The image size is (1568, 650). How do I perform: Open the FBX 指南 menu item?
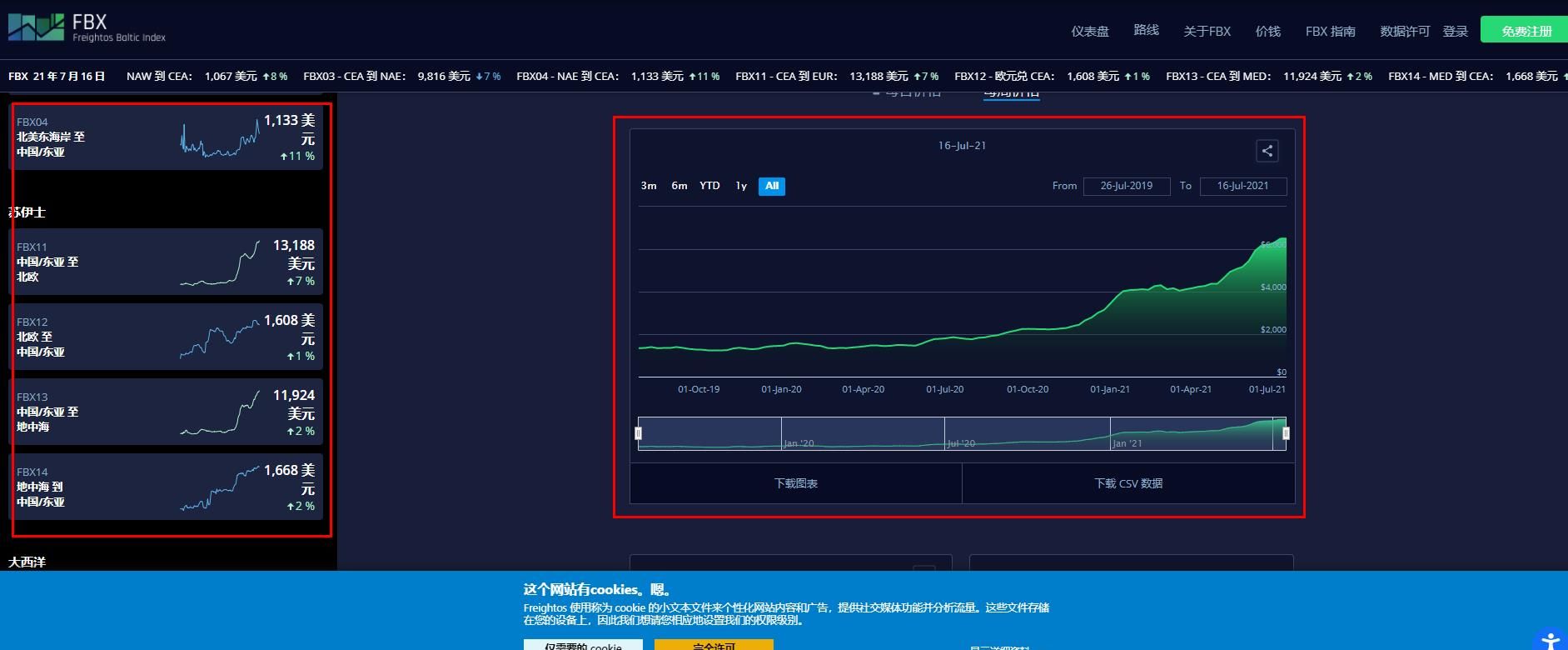1330,31
